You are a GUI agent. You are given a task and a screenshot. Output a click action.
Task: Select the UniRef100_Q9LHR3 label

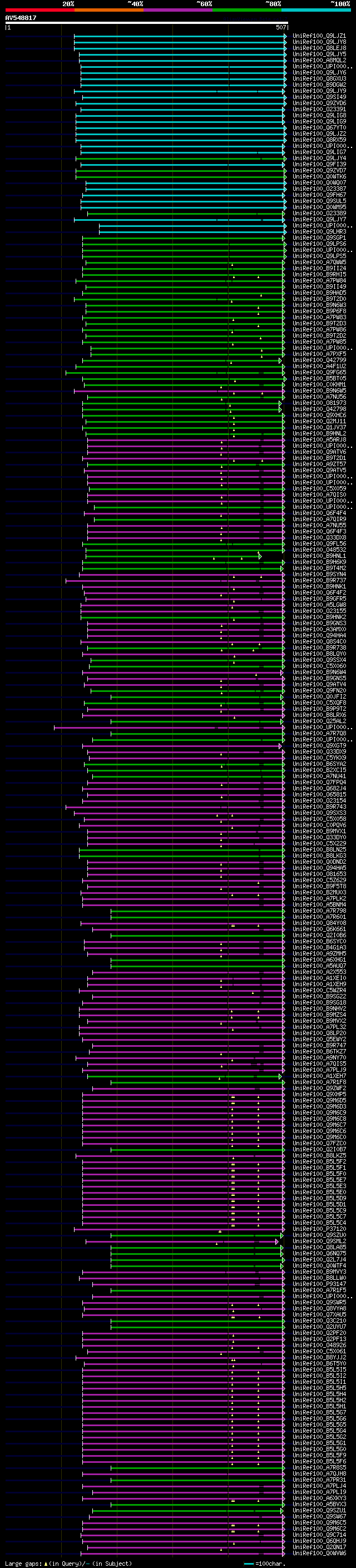(x=319, y=232)
